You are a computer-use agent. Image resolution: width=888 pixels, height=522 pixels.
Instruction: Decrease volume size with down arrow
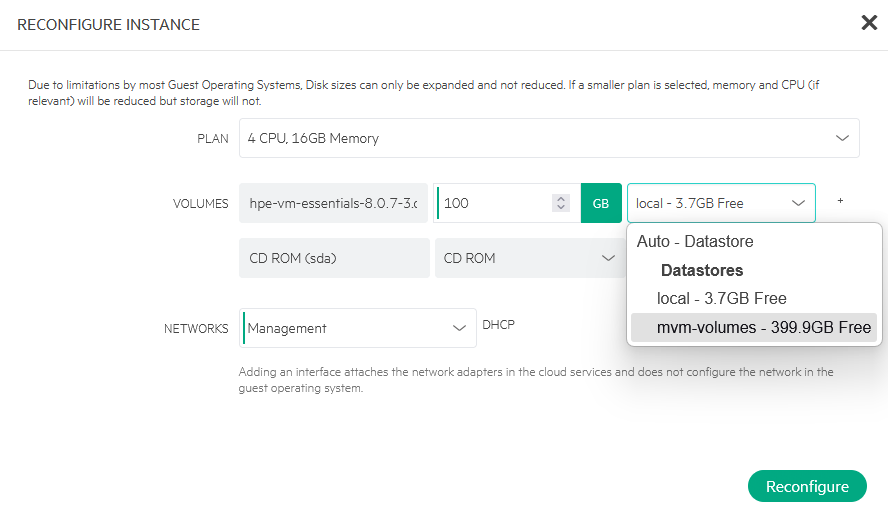click(x=560, y=208)
